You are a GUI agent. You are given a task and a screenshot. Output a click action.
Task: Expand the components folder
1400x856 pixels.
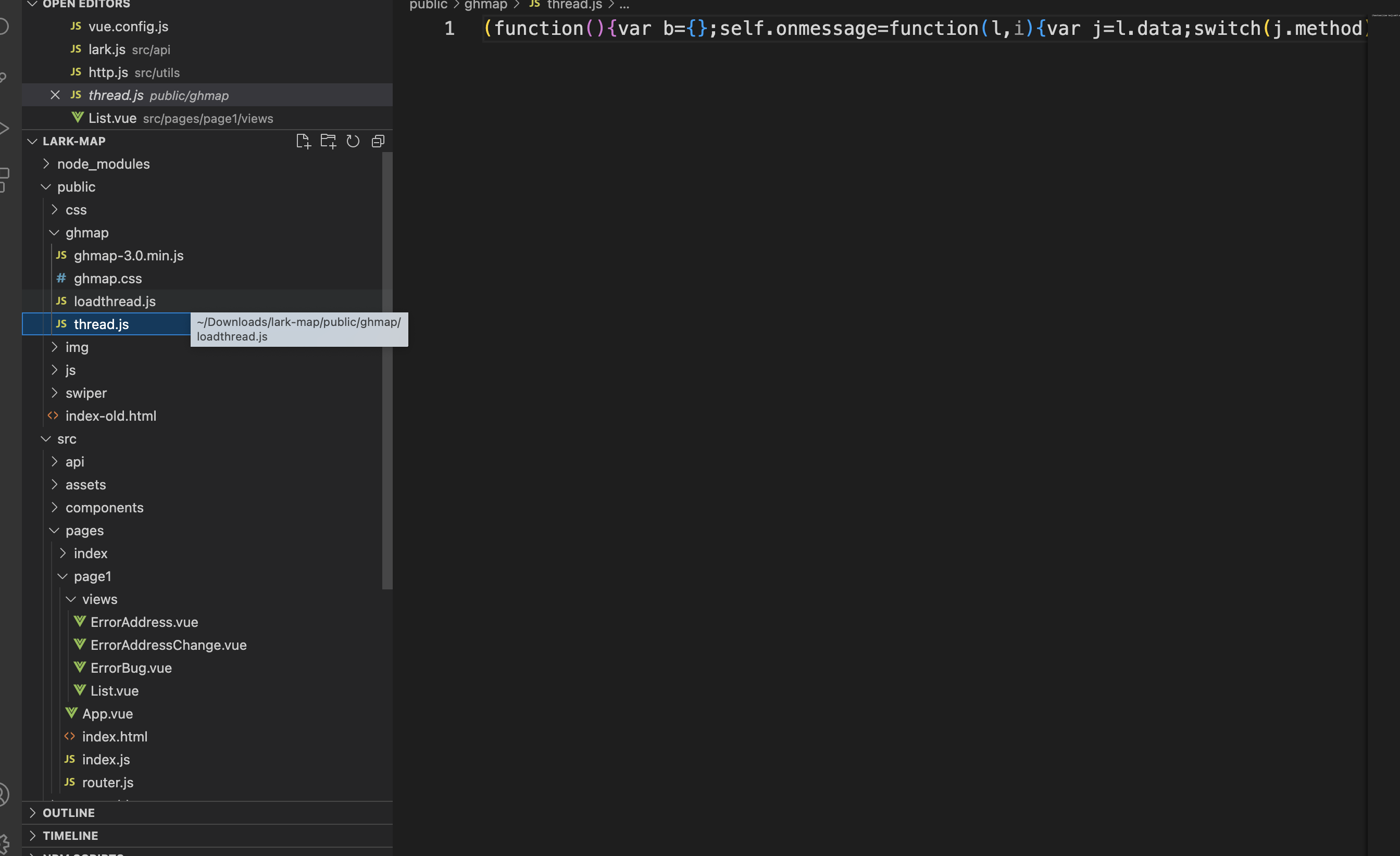(x=202, y=507)
